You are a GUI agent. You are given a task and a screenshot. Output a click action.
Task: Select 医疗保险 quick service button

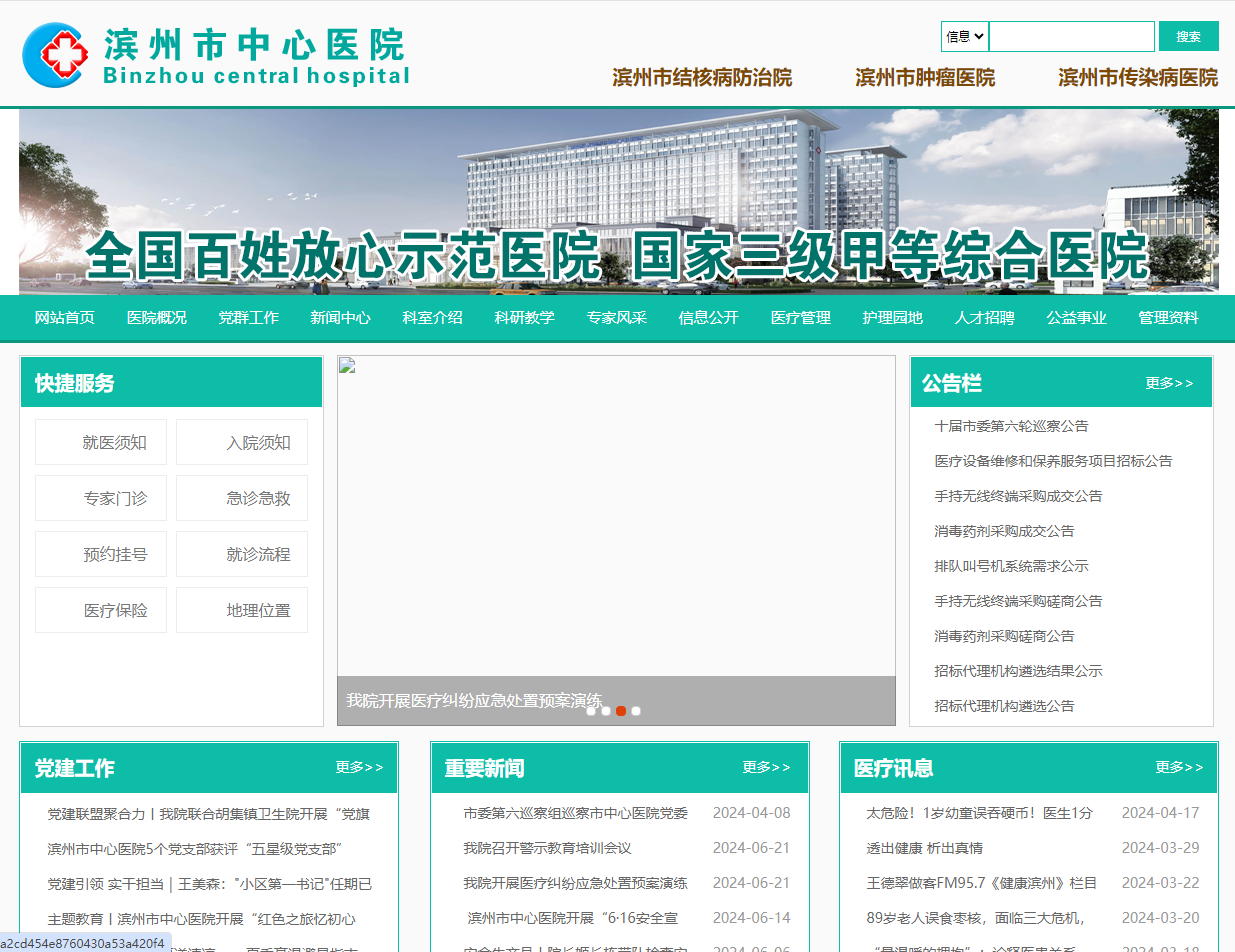101,610
